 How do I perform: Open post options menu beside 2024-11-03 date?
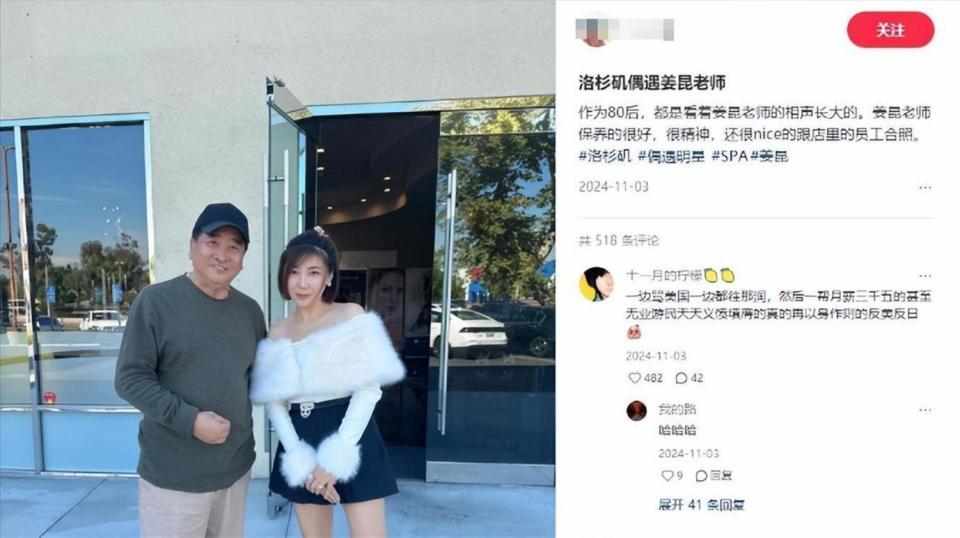point(925,187)
